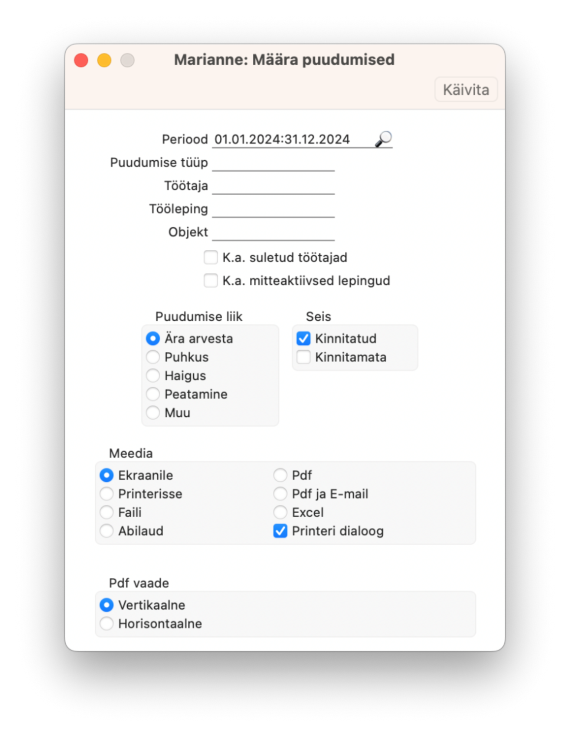Click the magnifier icon next to Periood
This screenshot has height=737, width=570.
tap(383, 139)
